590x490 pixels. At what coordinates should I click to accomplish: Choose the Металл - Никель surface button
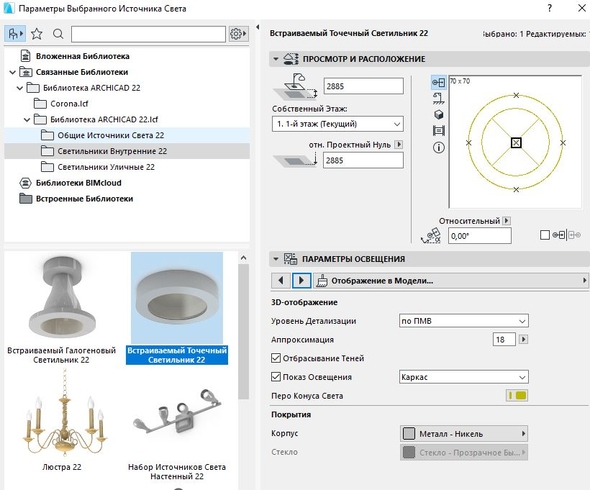(464, 434)
